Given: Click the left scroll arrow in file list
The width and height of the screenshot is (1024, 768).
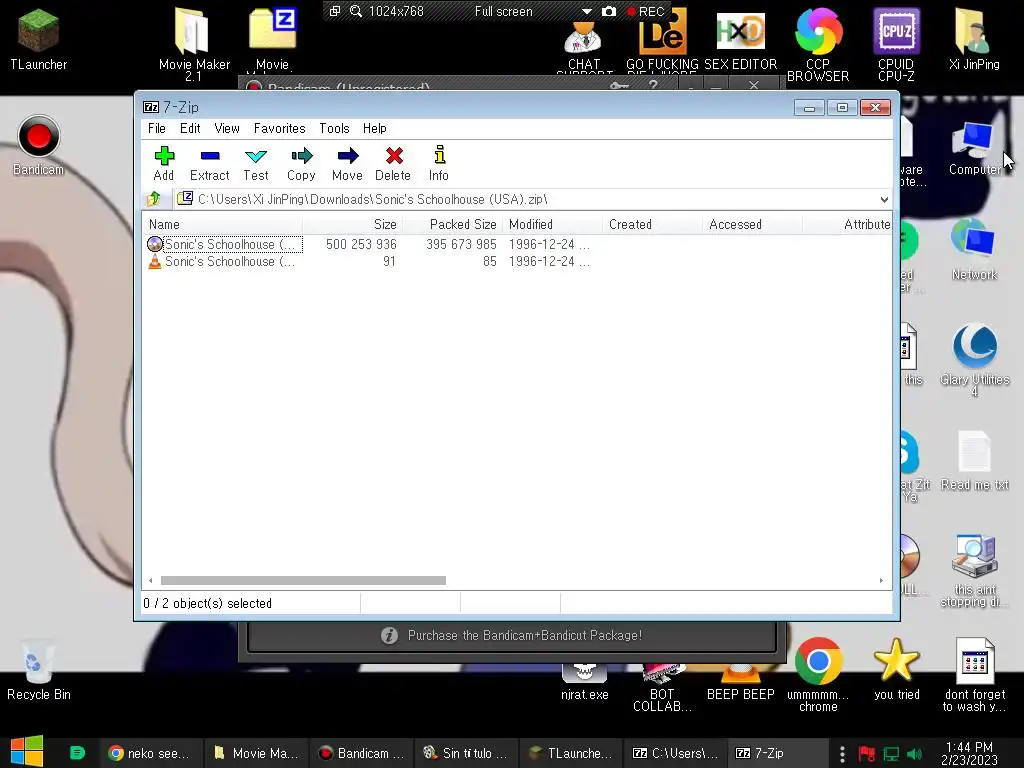Looking at the screenshot, I should tap(151, 581).
